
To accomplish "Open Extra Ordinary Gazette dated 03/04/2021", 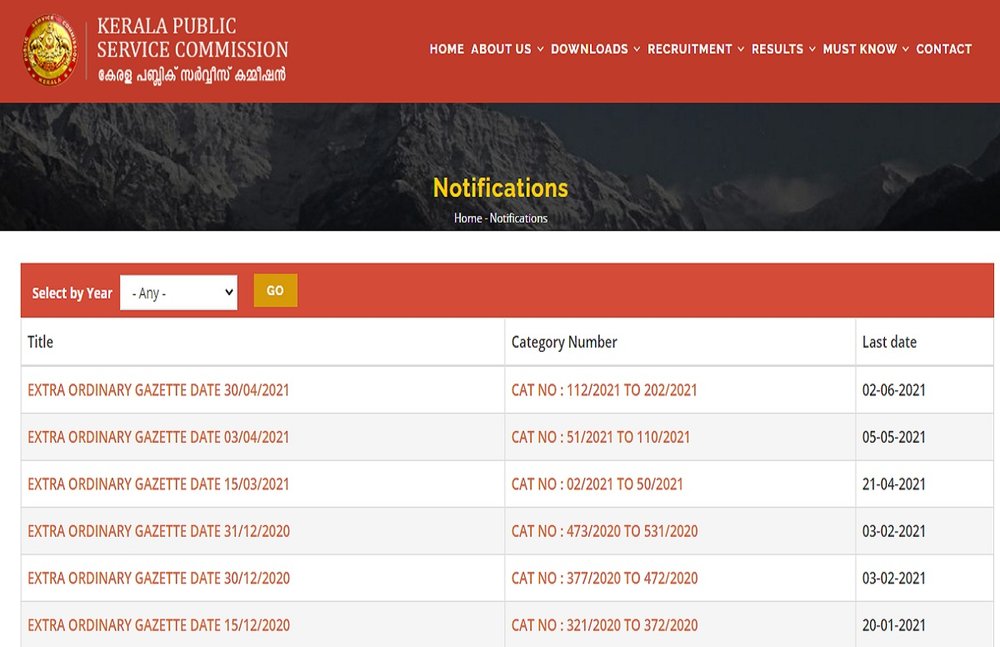I will click(158, 437).
